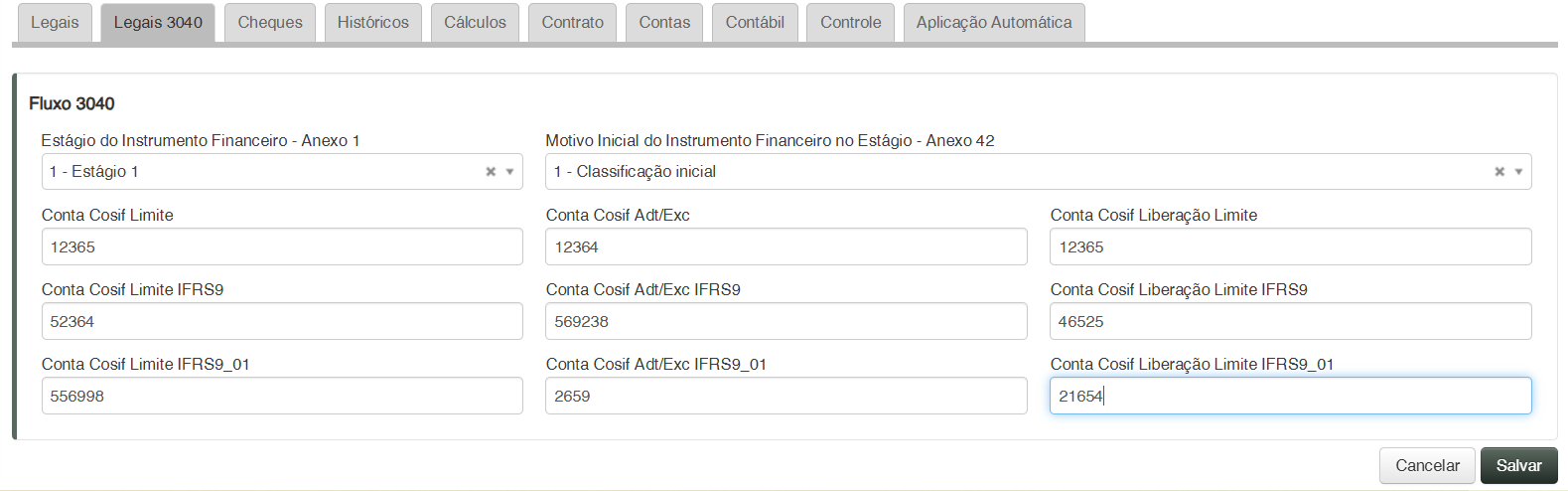The width and height of the screenshot is (1568, 491).
Task: Open the Contrato tab
Action: [x=572, y=23]
